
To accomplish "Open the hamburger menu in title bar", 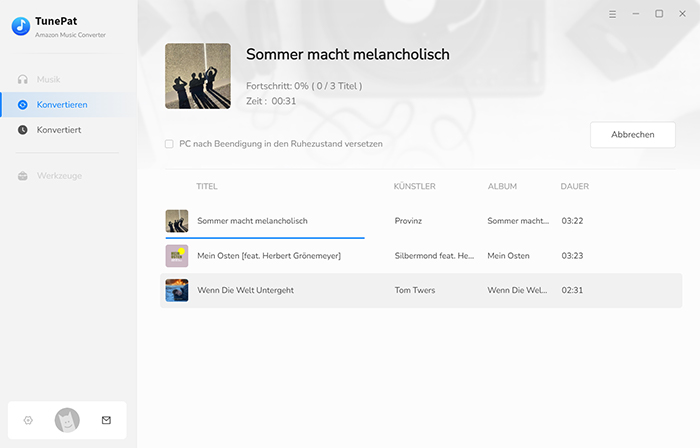I will pos(612,14).
